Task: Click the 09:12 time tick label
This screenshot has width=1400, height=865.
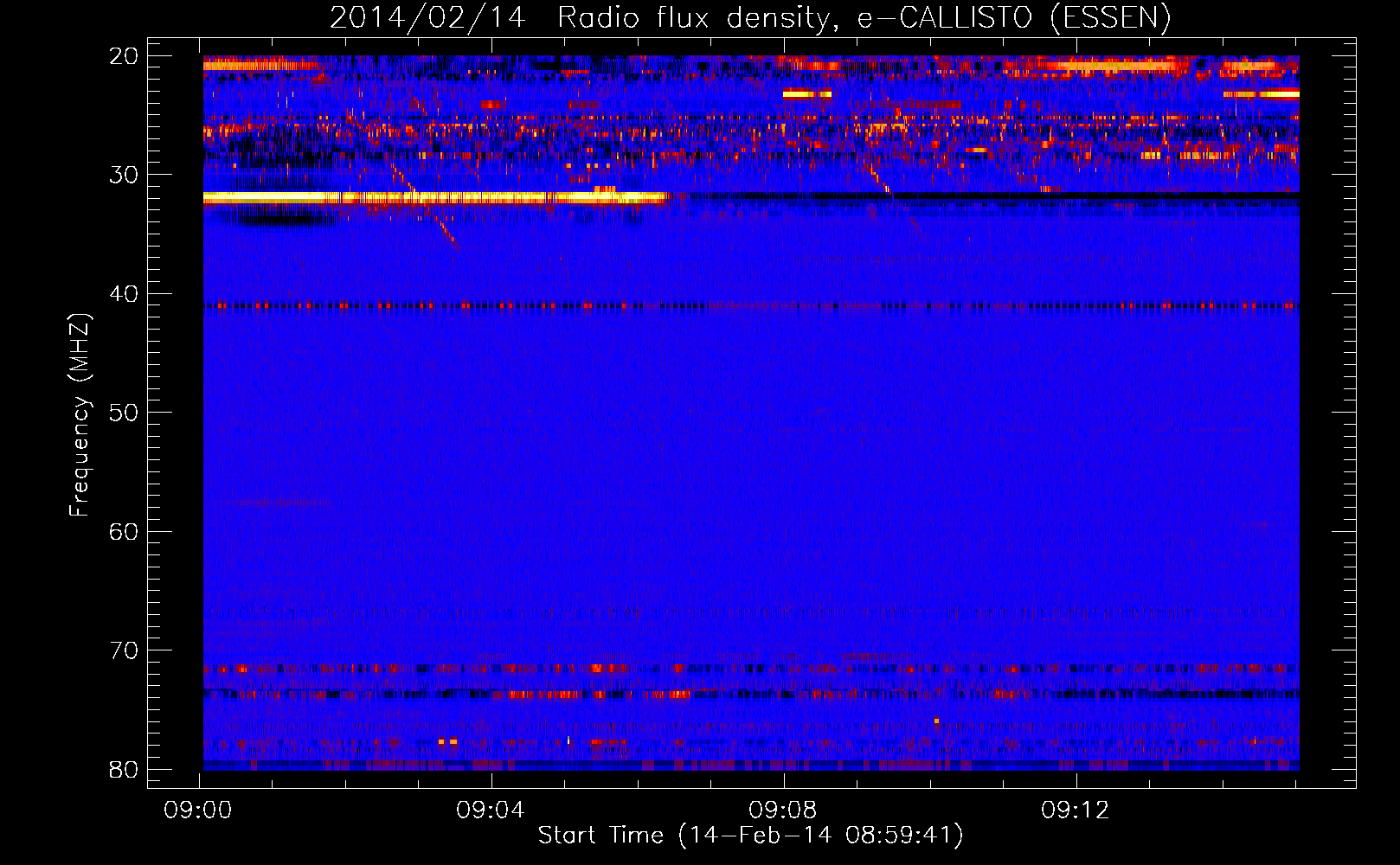Action: (1076, 810)
